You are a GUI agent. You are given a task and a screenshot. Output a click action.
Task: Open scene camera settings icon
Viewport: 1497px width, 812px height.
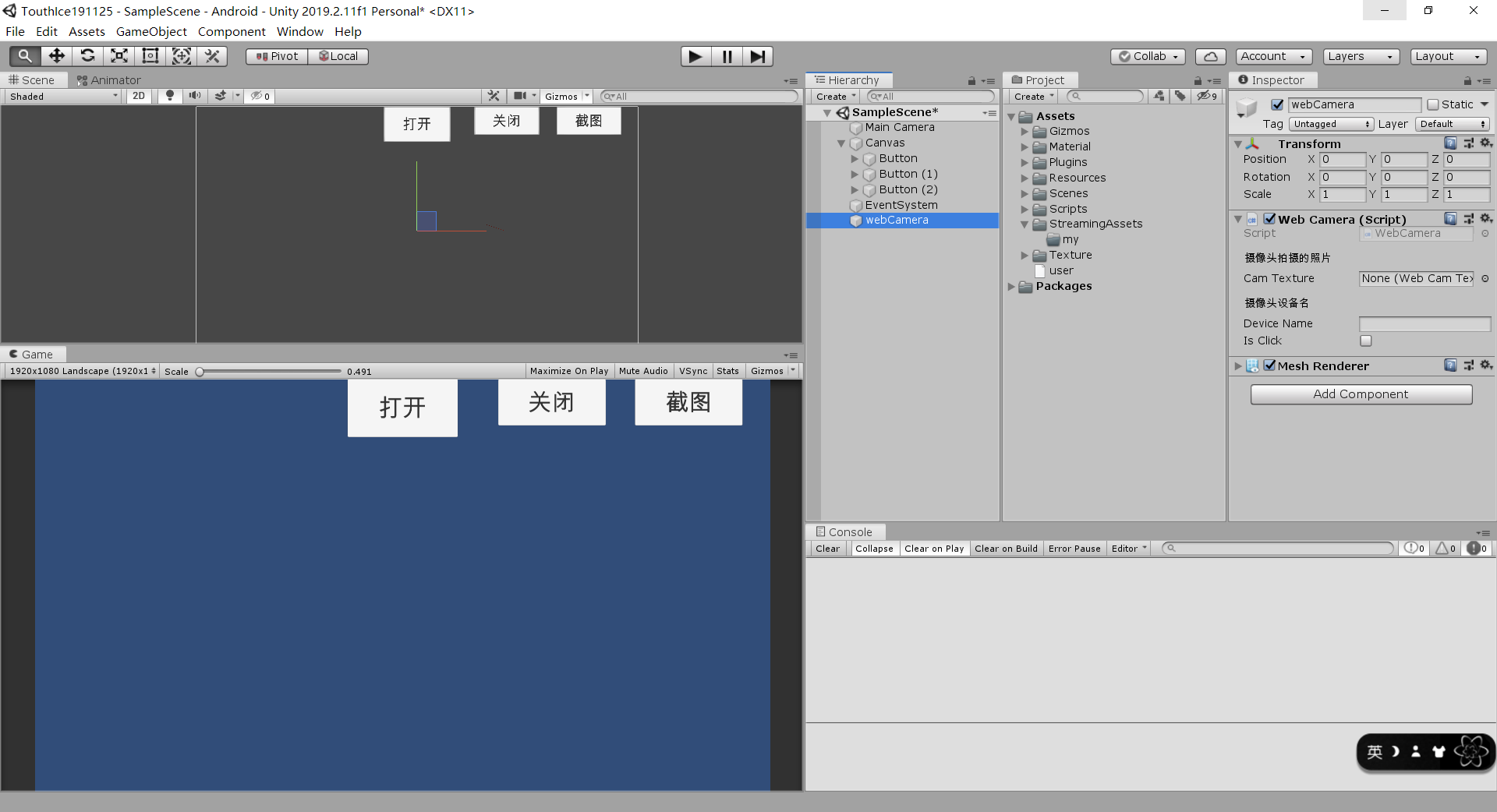(519, 96)
